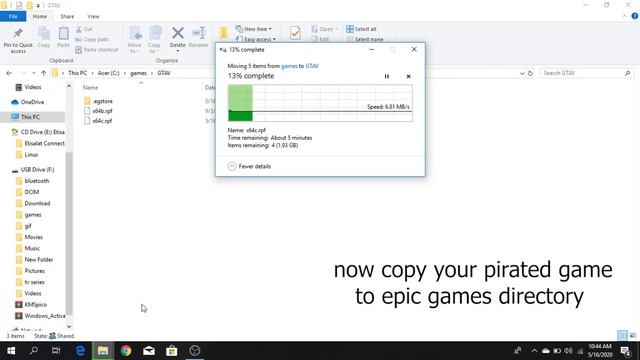Switch to the Home ribbon tab
Viewport: 640px width, 360px height.
pos(40,16)
